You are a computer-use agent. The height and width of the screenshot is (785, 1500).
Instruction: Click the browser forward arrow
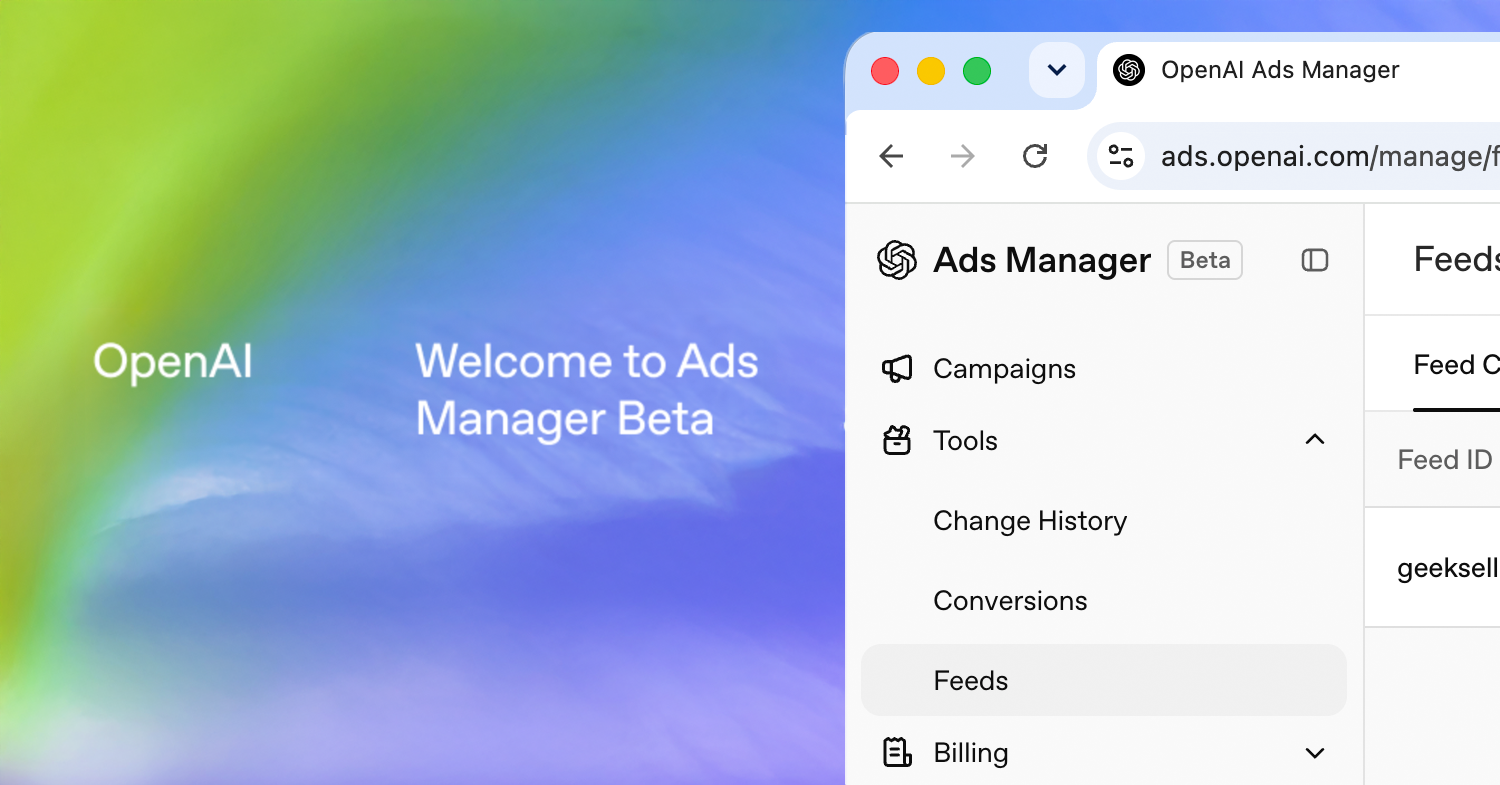[962, 156]
